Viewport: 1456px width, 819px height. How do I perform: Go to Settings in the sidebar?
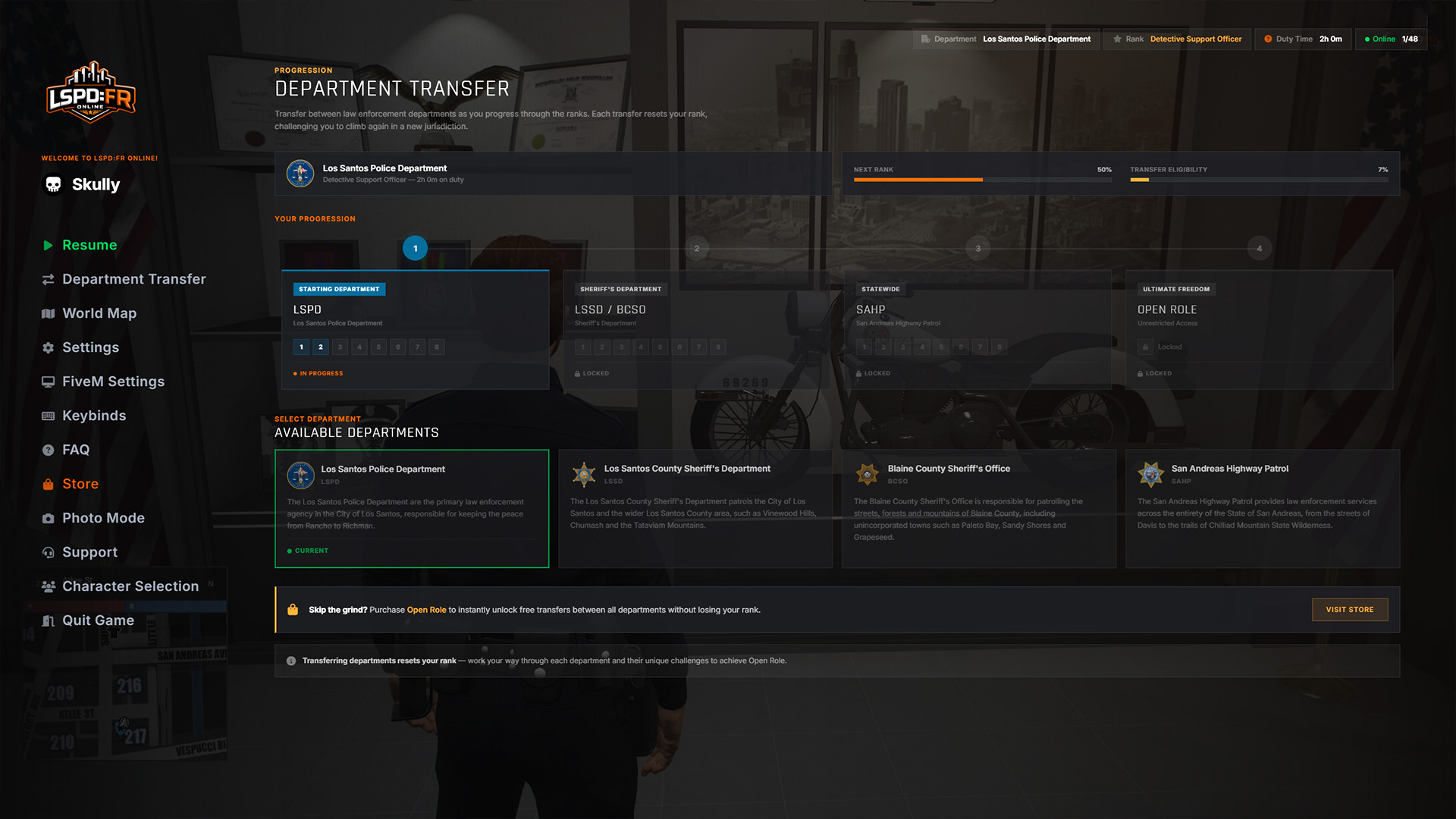pyautogui.click(x=80, y=347)
